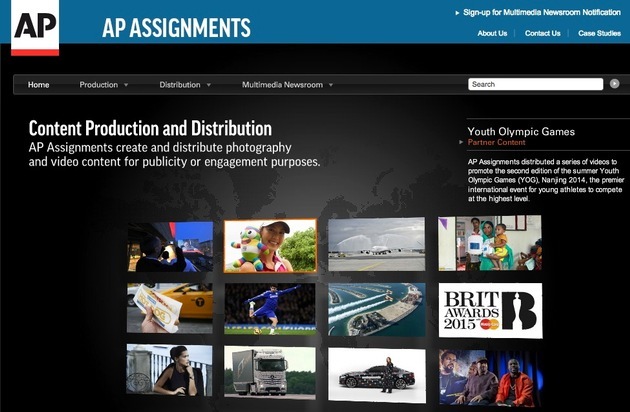The width and height of the screenshot is (630, 412).
Task: Open the Multimedia Newsroom dropdown
Action: point(287,85)
